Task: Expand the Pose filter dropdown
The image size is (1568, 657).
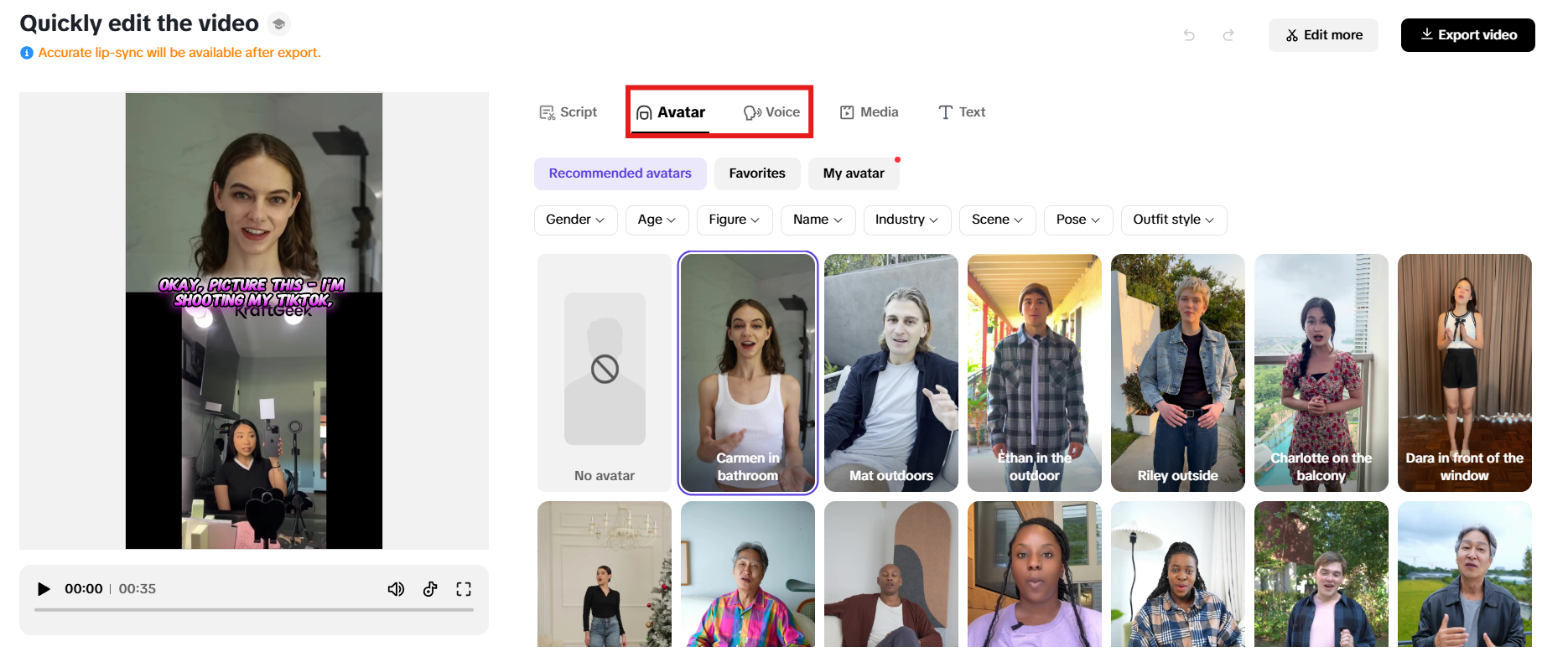Action: 1078,220
